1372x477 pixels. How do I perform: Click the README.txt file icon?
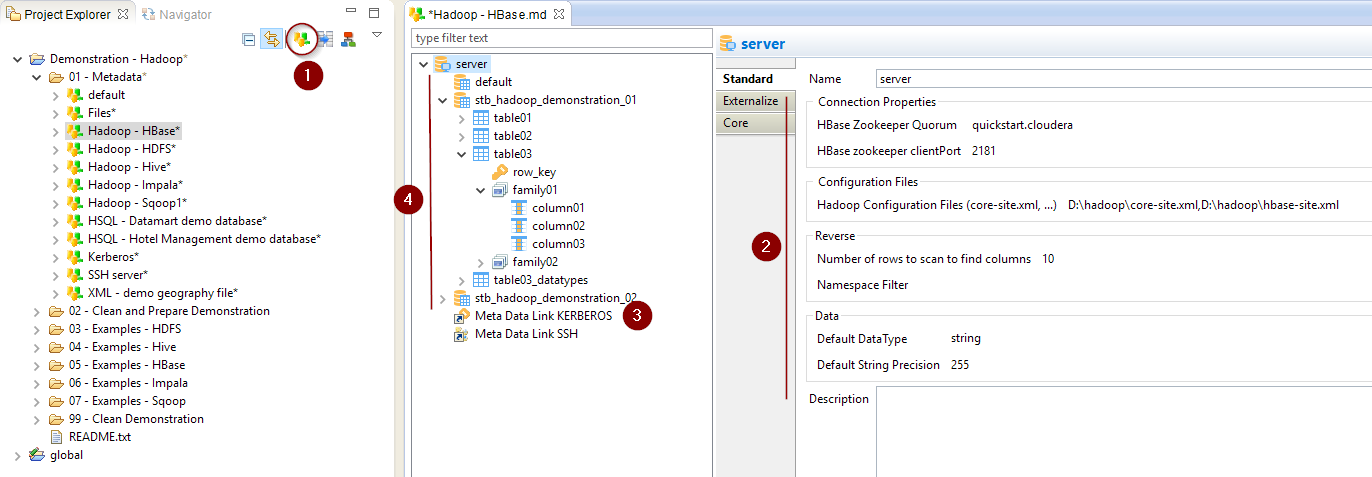pos(57,437)
